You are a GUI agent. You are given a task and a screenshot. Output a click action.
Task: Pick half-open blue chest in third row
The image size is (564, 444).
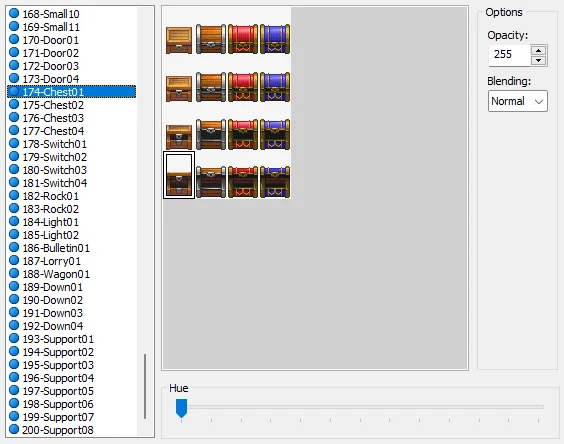pos(275,135)
